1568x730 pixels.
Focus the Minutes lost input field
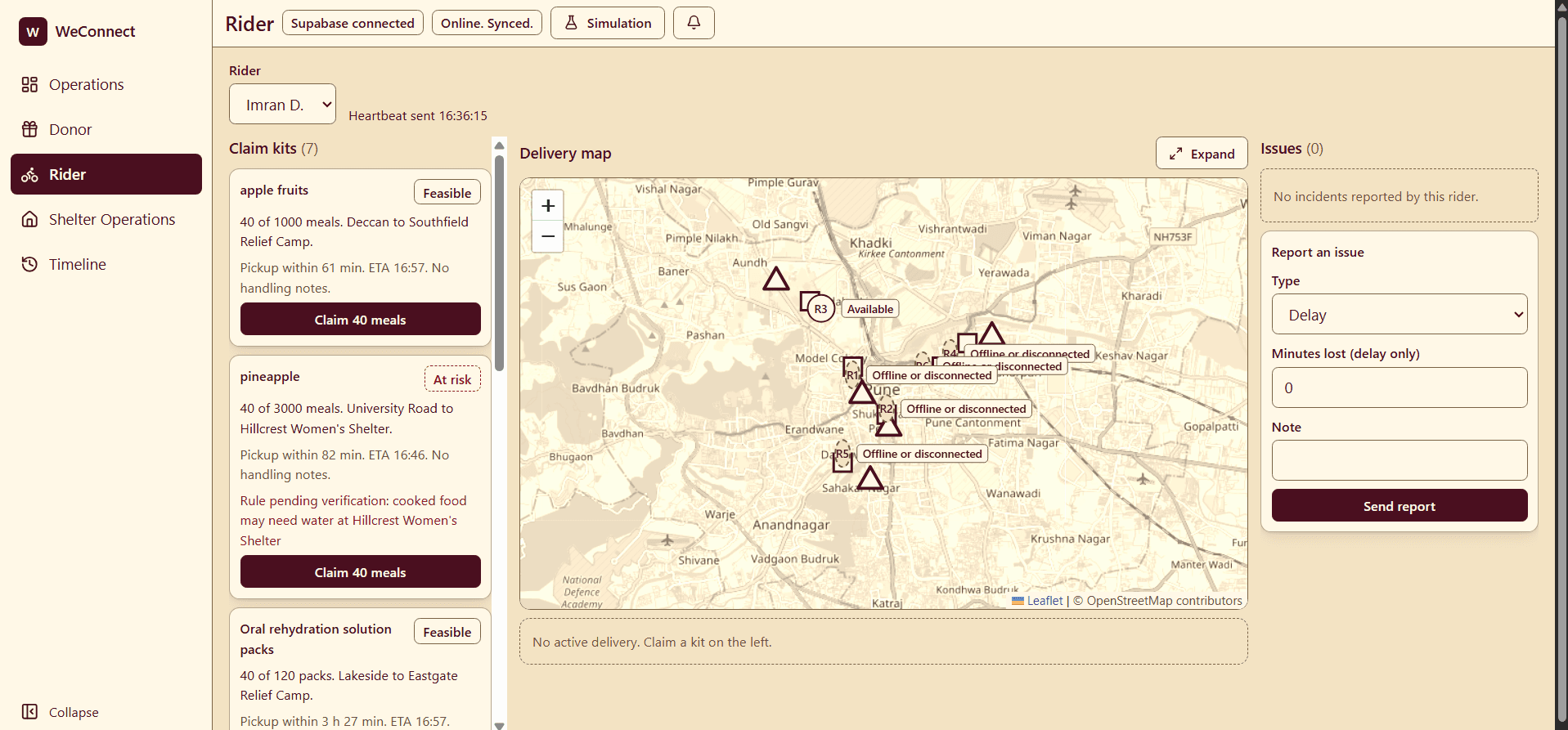pyautogui.click(x=1400, y=387)
